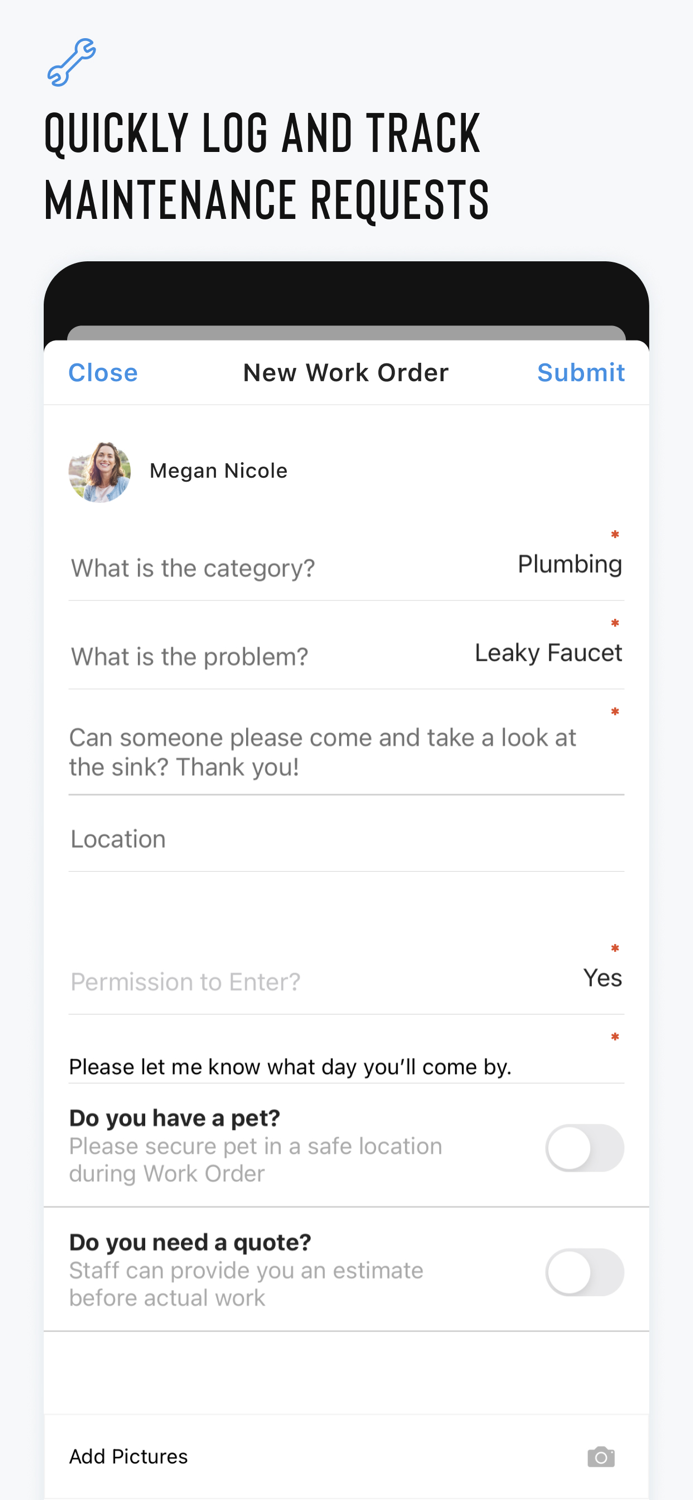The height and width of the screenshot is (1500, 693).
Task: Click the Location input field
Action: point(346,838)
